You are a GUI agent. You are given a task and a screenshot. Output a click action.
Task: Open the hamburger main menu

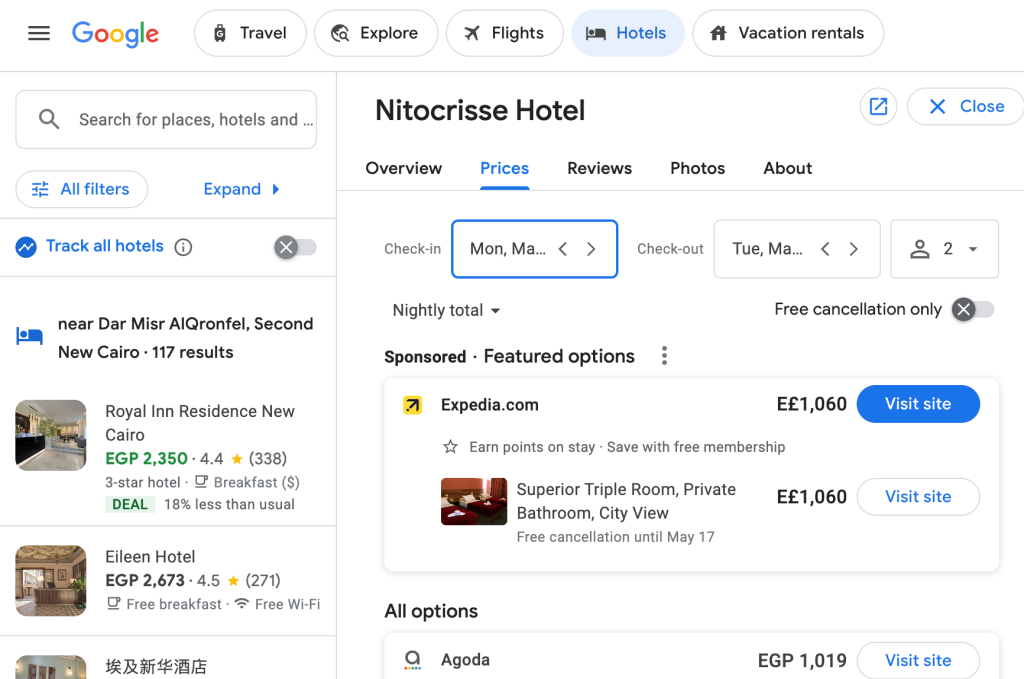pyautogui.click(x=39, y=33)
